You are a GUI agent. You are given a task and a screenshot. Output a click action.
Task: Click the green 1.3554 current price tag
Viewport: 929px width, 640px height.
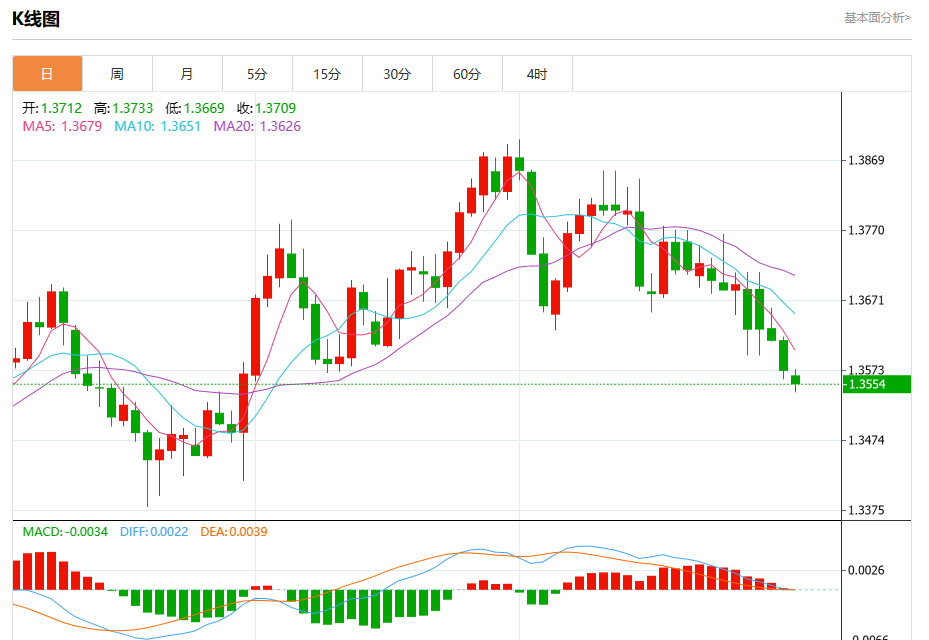[877, 384]
